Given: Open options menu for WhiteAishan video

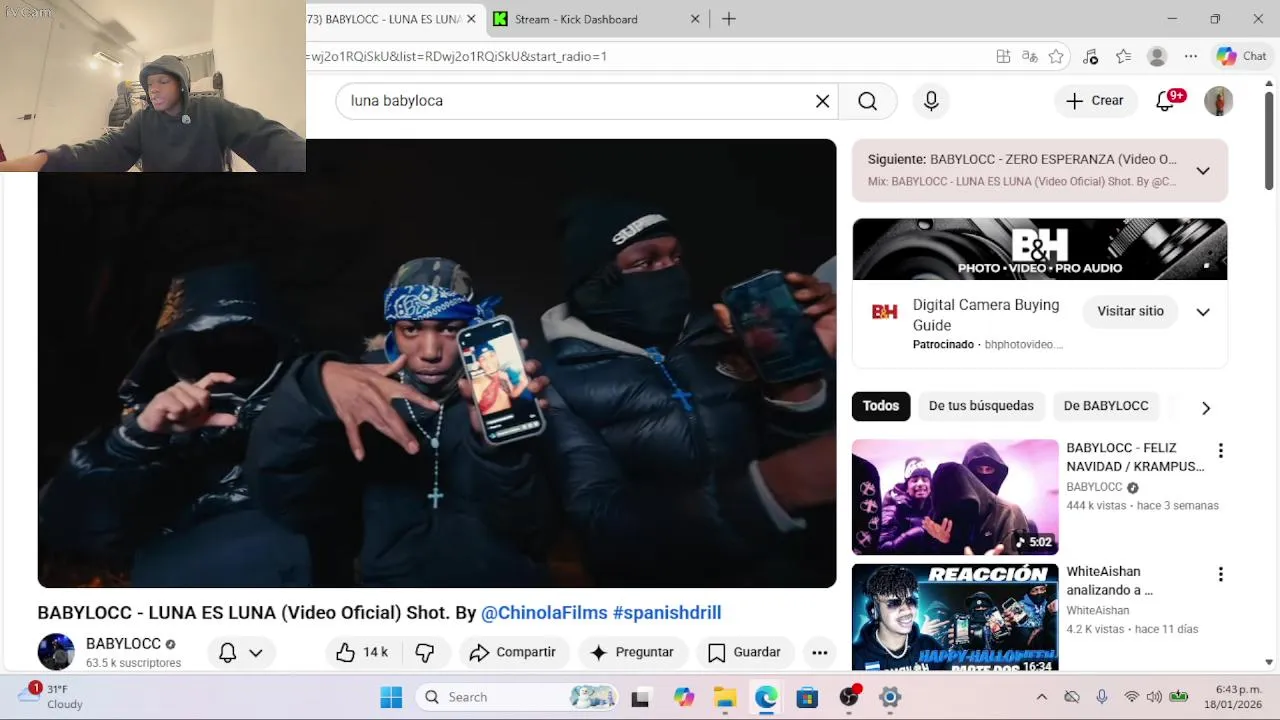Looking at the screenshot, I should (1220, 575).
